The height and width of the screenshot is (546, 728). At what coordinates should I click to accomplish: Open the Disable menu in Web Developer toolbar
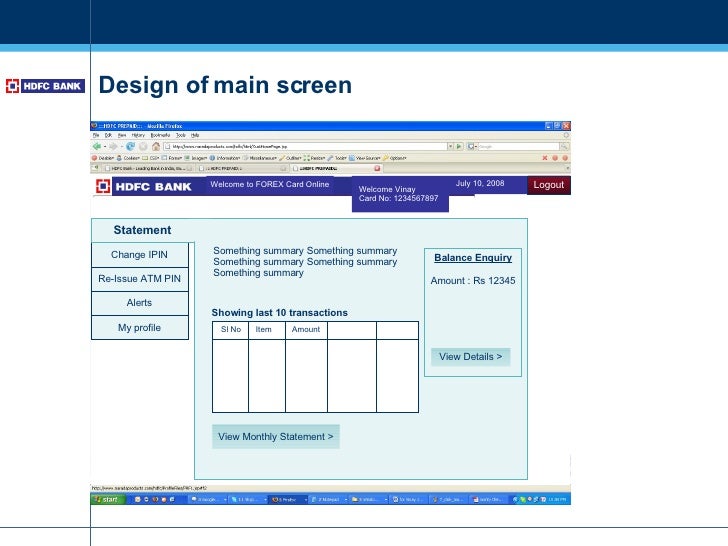[103, 158]
